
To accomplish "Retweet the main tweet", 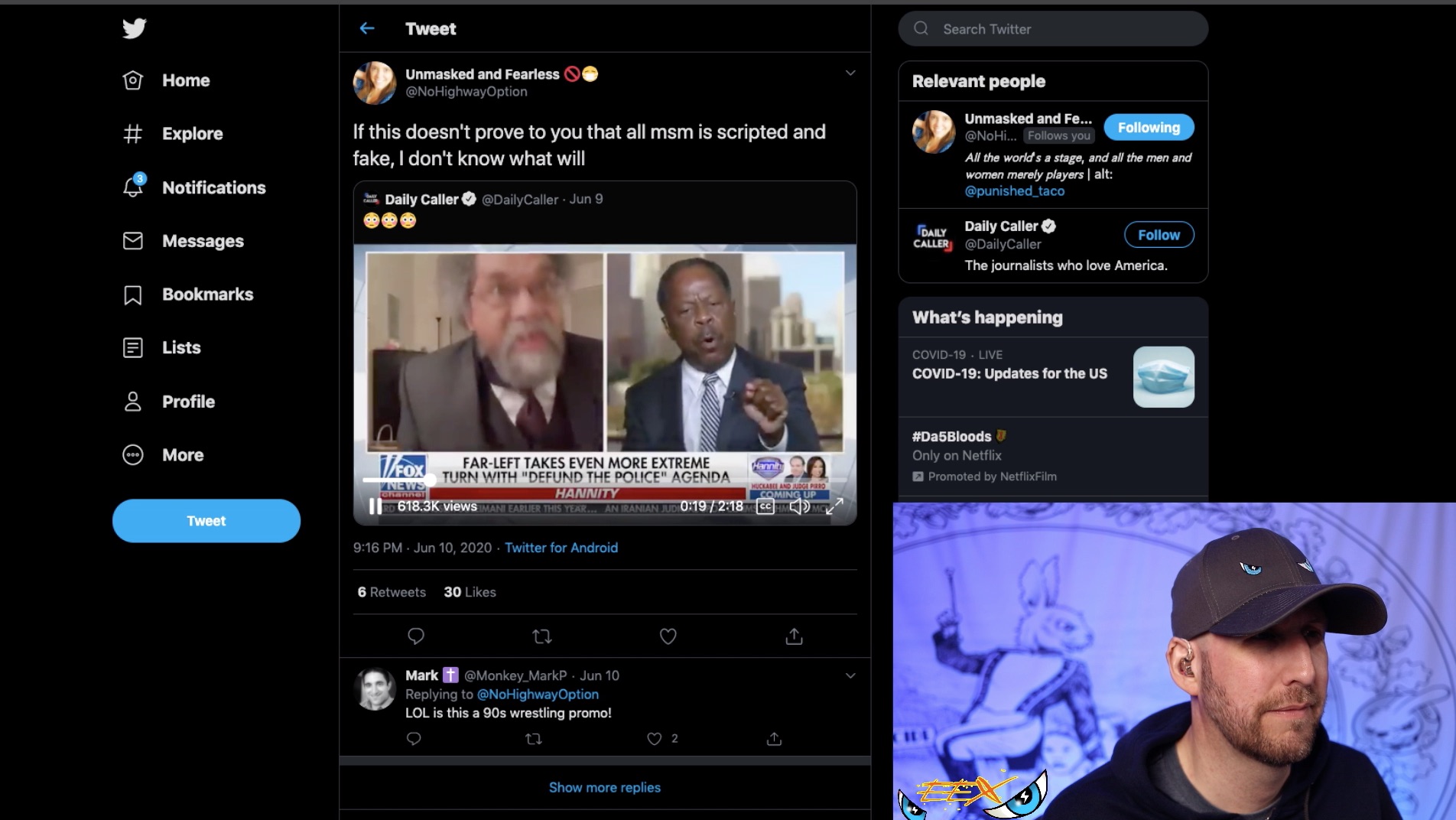I will tap(542, 636).
